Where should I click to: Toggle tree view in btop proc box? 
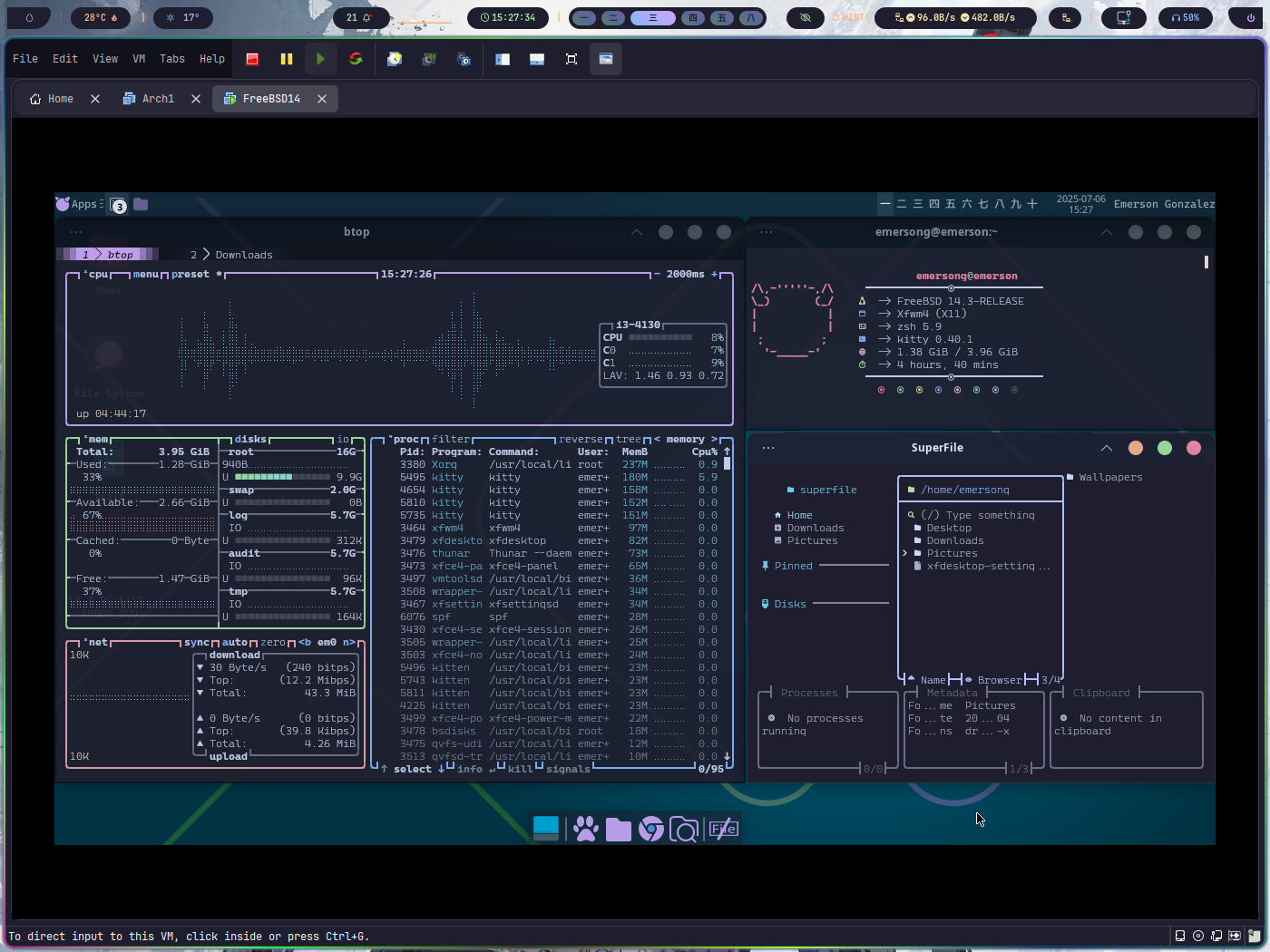coord(629,439)
